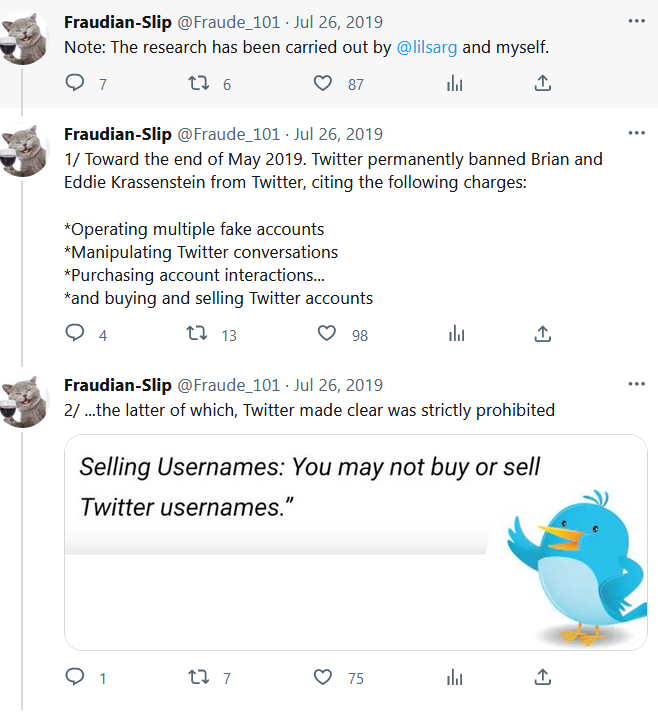Like the tweet with 98 likes
Viewport: 658px width, 712px height.
(x=326, y=334)
